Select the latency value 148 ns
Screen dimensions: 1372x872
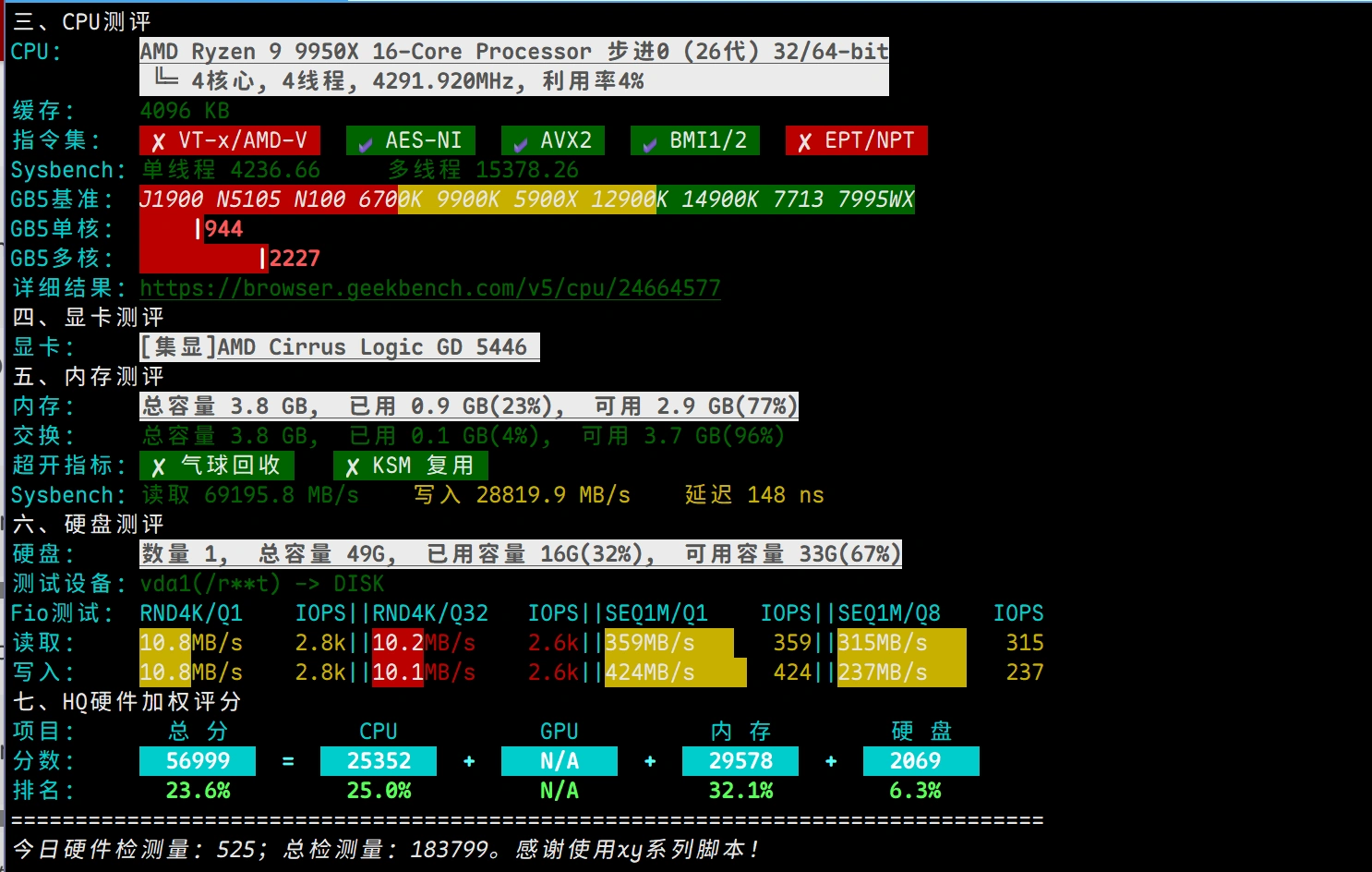click(x=786, y=495)
